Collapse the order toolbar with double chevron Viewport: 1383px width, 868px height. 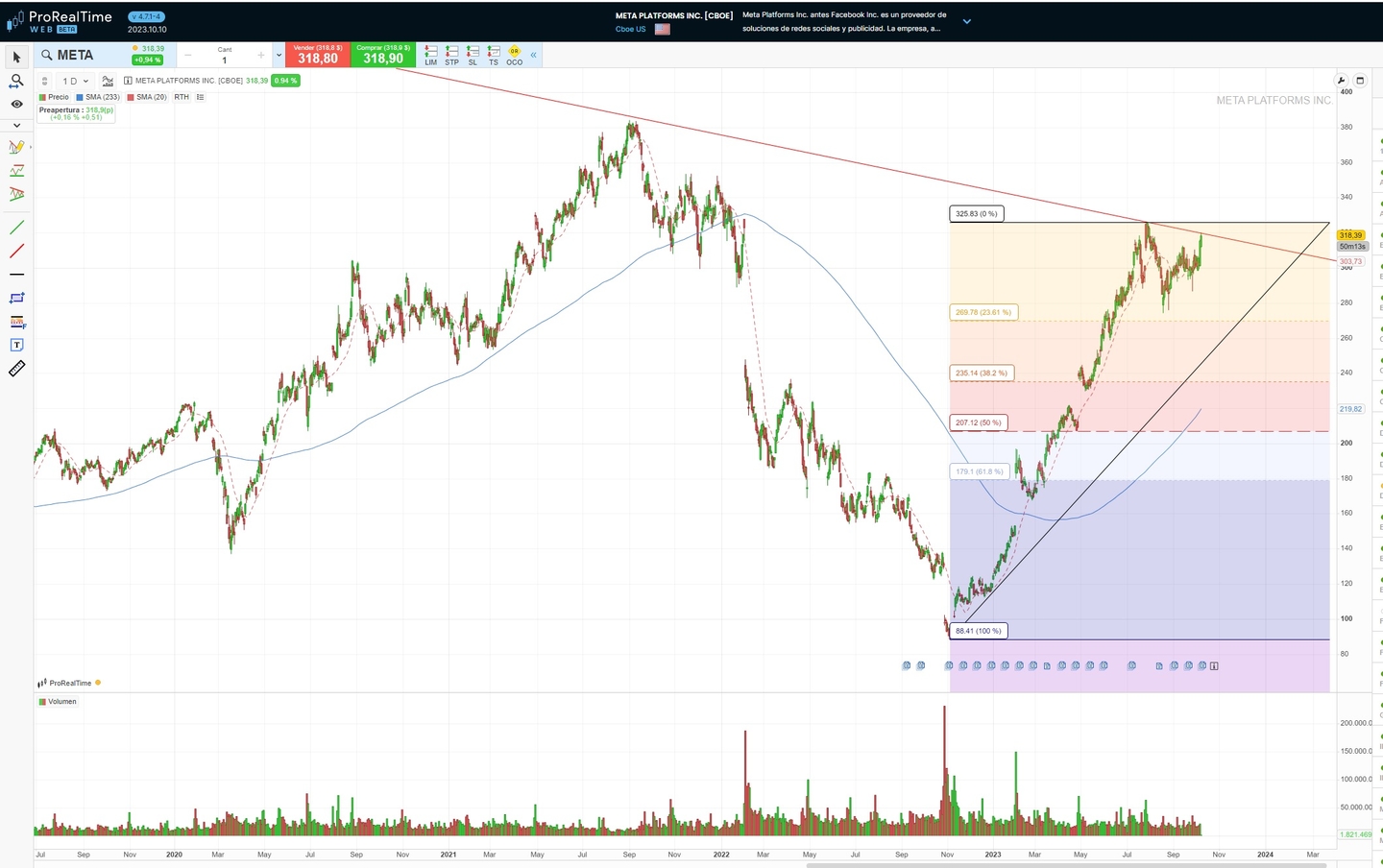(534, 55)
